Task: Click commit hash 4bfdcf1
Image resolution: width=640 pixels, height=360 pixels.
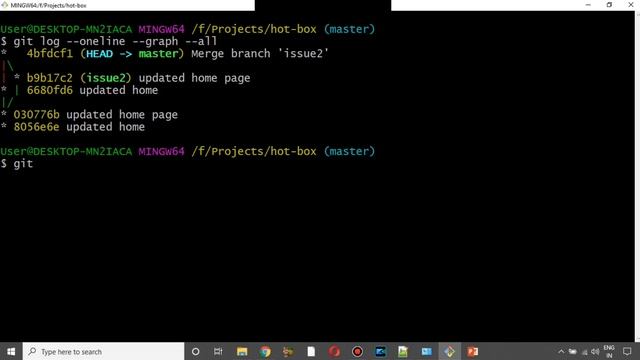Action: (x=50, y=53)
